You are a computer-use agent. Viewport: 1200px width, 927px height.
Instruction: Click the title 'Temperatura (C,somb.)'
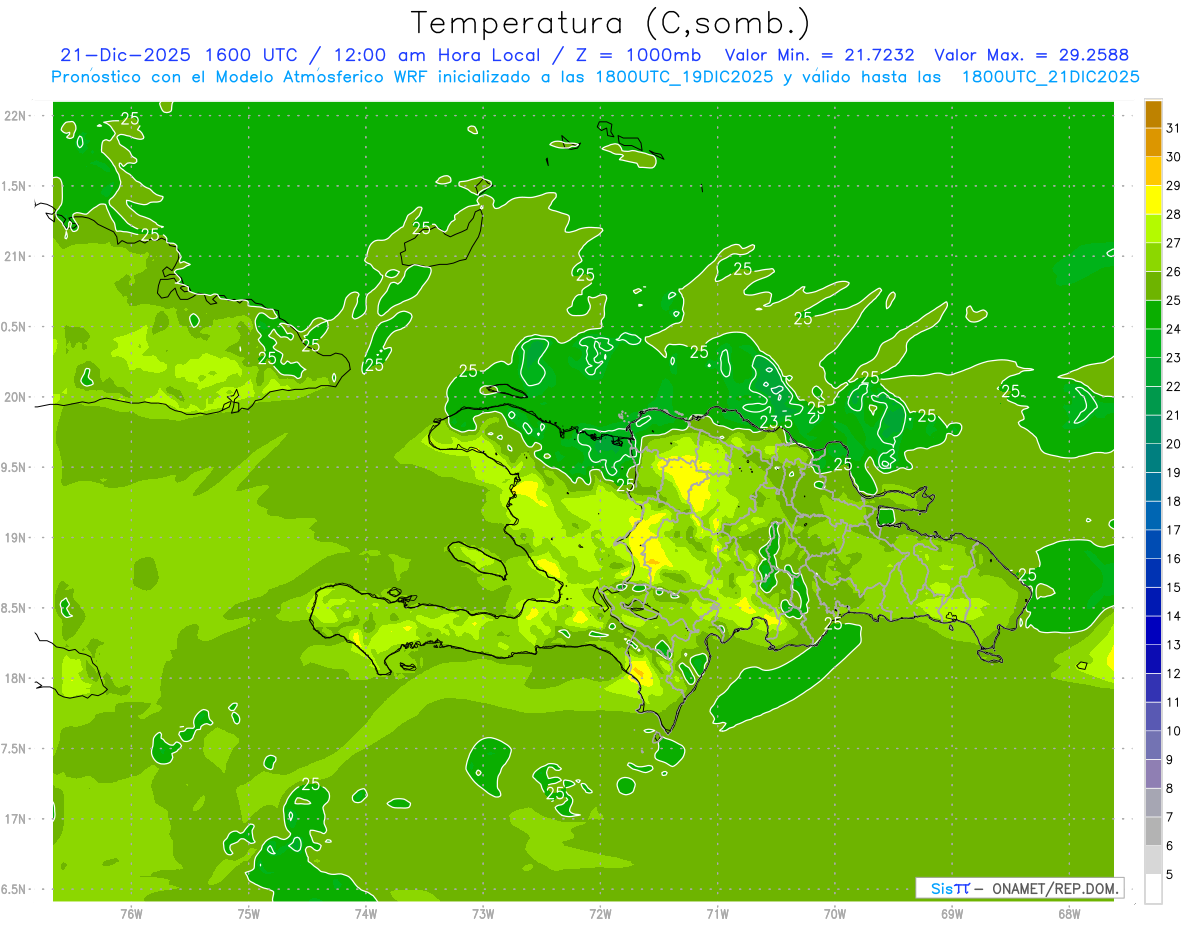pos(610,23)
